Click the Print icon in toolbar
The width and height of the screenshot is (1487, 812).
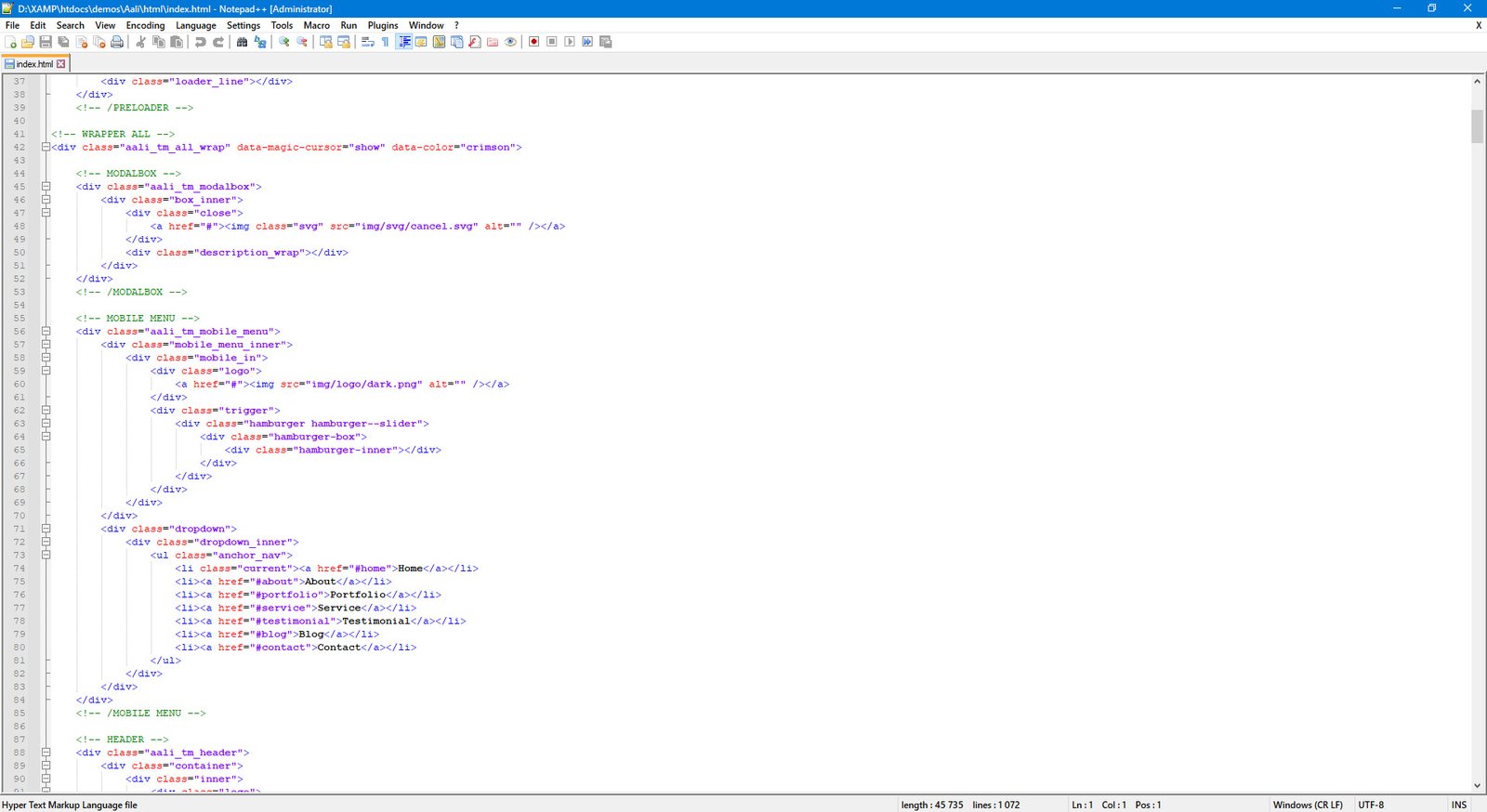[117, 42]
